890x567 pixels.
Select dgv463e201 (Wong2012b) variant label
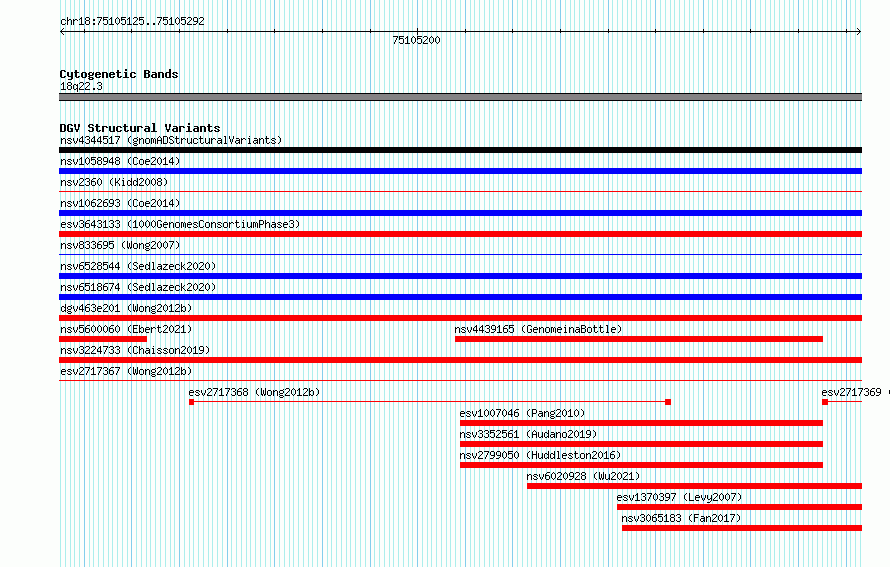[x=126, y=308]
